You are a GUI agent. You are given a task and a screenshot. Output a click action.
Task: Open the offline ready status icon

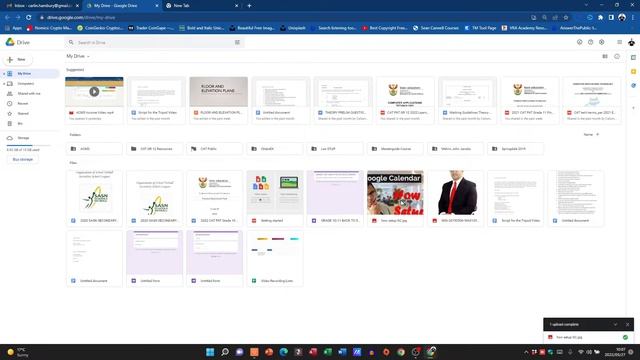pyautogui.click(x=579, y=42)
